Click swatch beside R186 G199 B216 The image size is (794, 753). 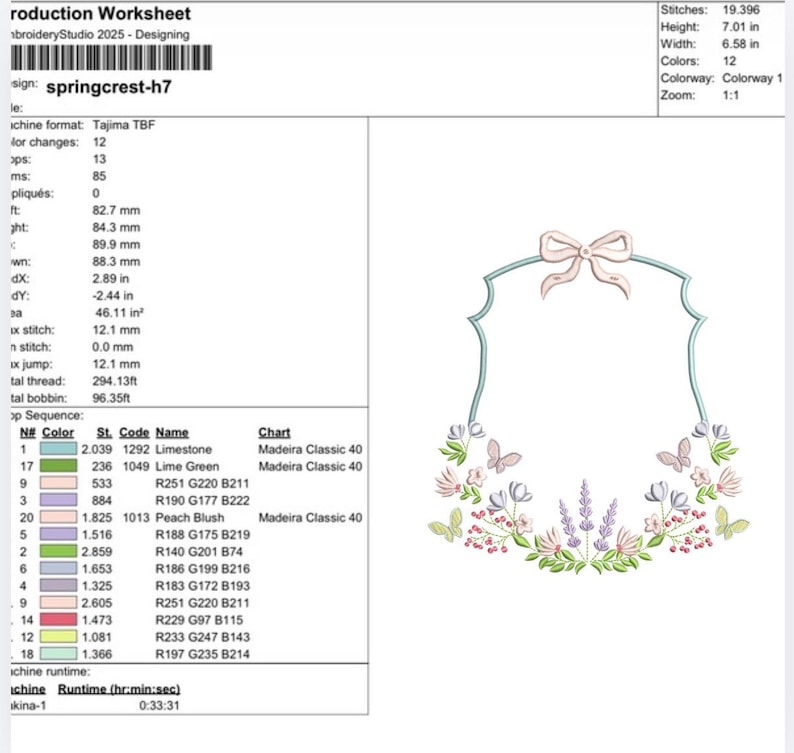tap(58, 568)
